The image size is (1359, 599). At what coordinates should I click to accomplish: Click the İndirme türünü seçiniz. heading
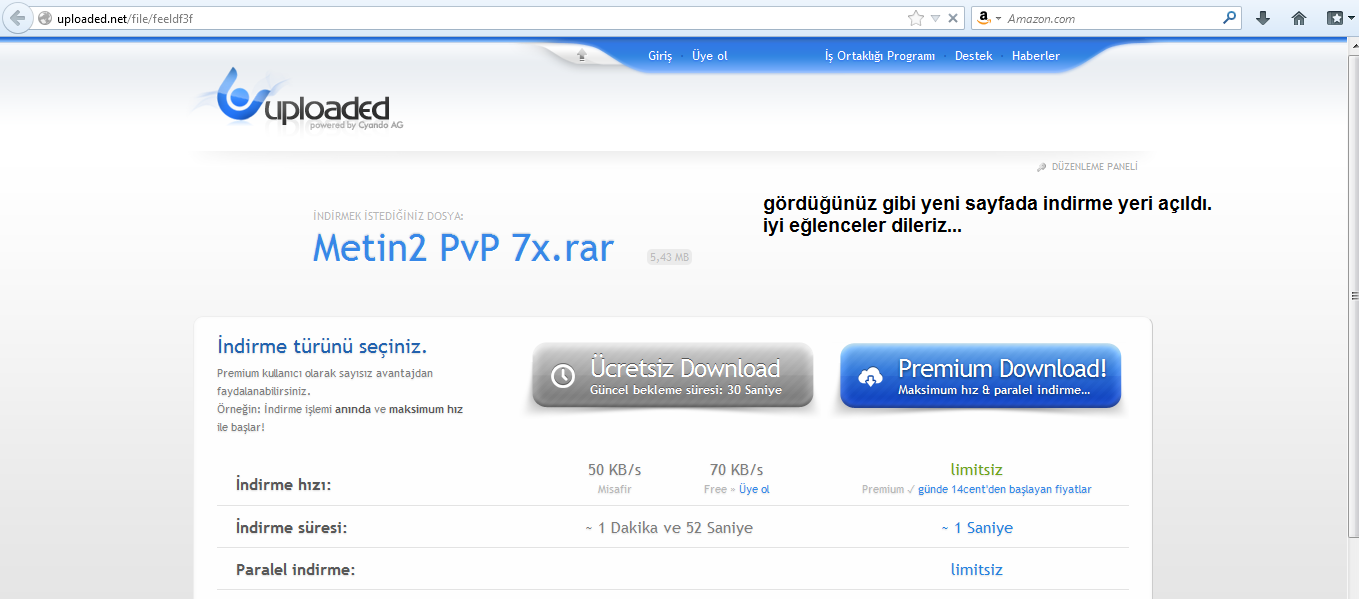[x=322, y=347]
